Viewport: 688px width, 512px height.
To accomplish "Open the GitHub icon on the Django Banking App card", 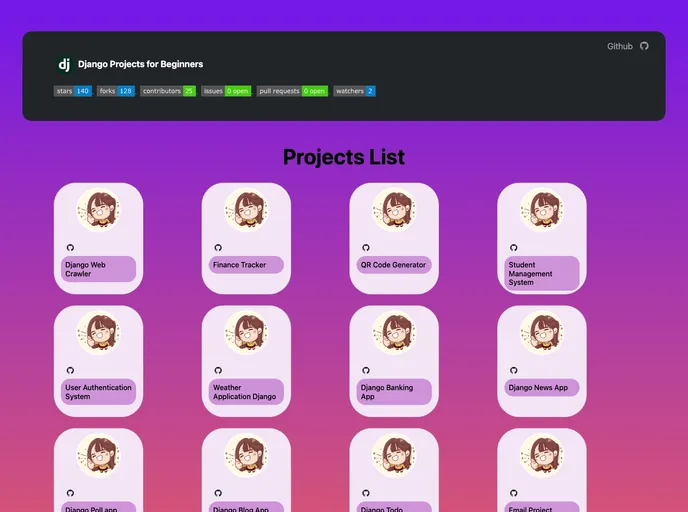I will [366, 370].
